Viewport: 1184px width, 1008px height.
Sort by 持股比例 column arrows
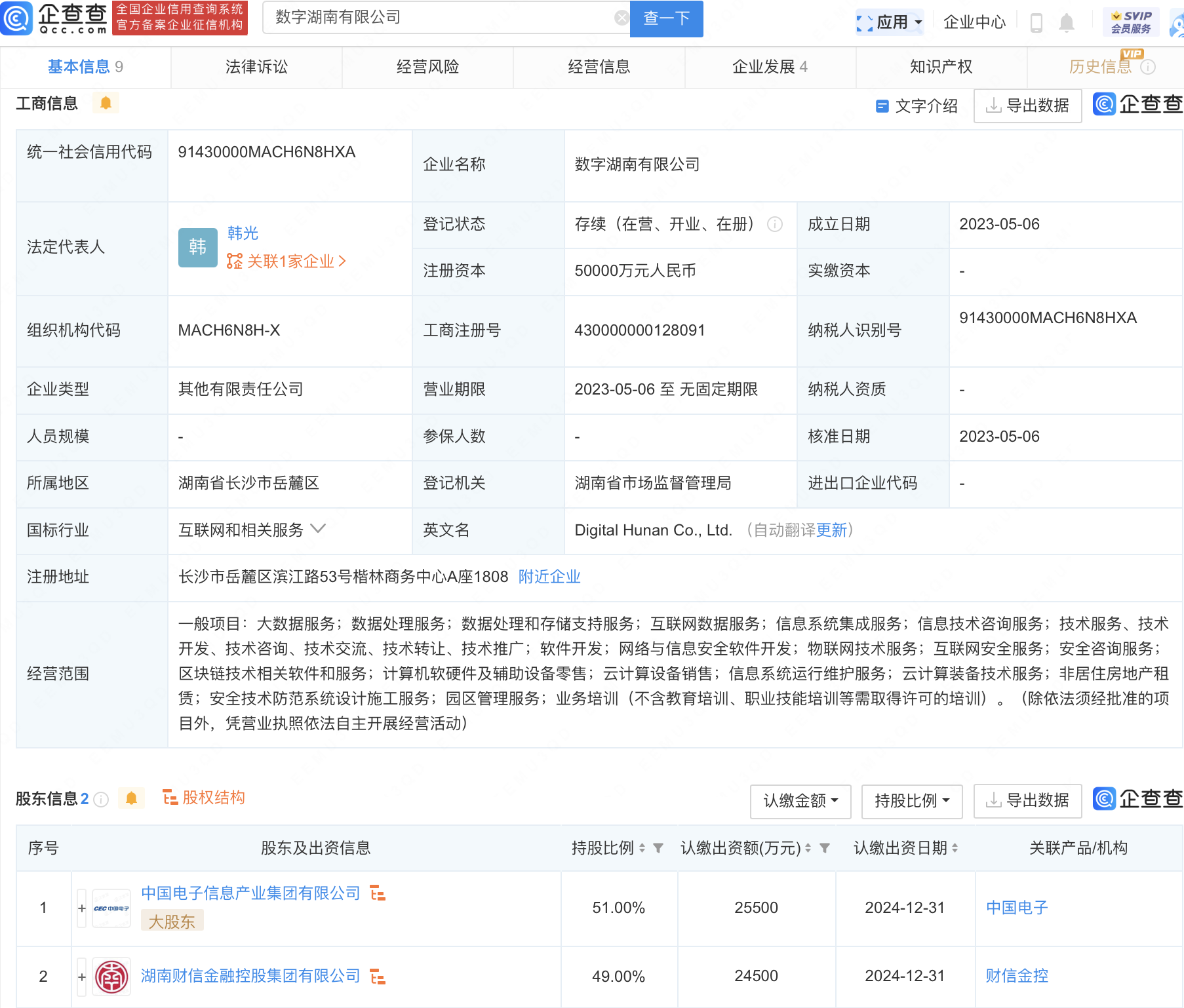pyautogui.click(x=642, y=848)
